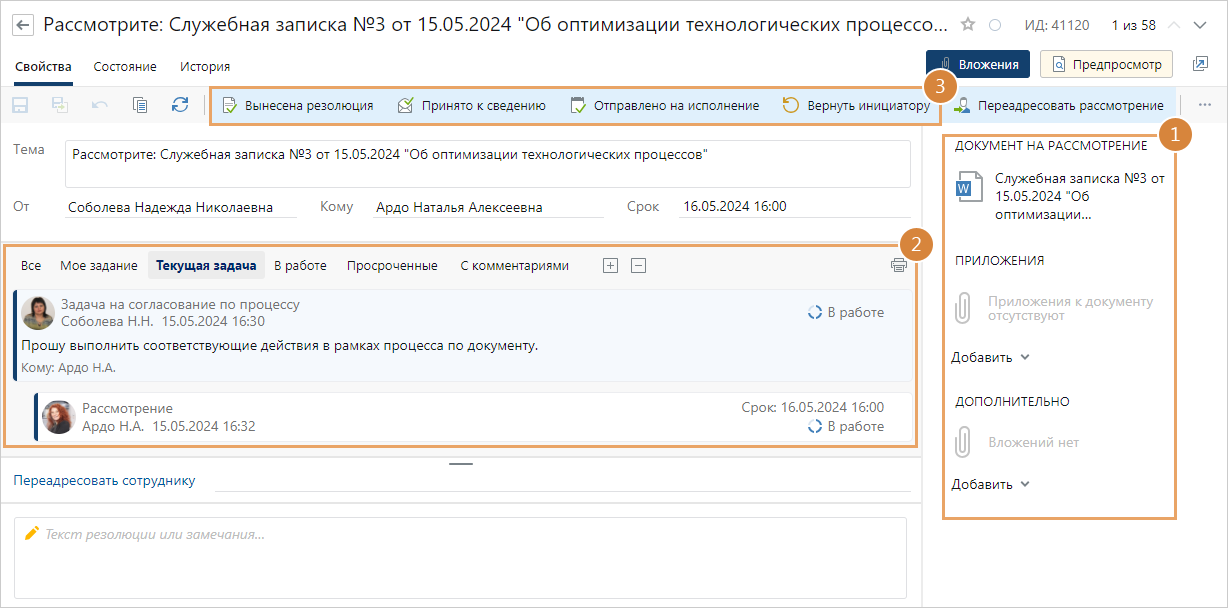Expand Добавить dropdown under Приложения
Viewport: 1228px width, 608px height.
pos(990,357)
